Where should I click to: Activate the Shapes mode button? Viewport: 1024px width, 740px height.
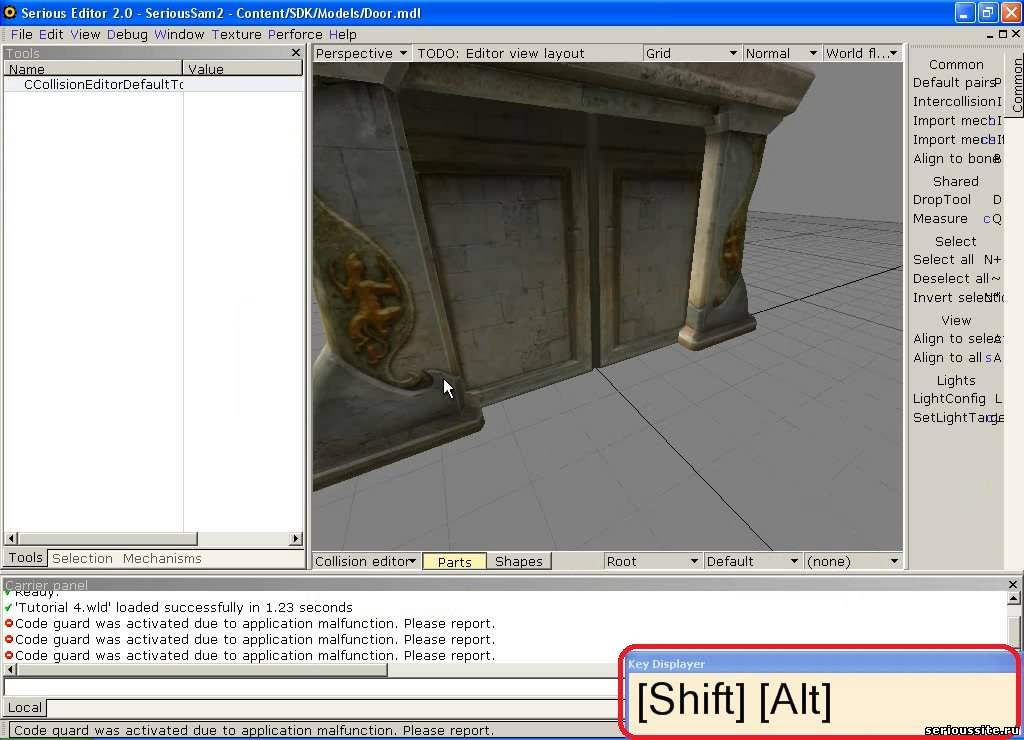click(519, 562)
